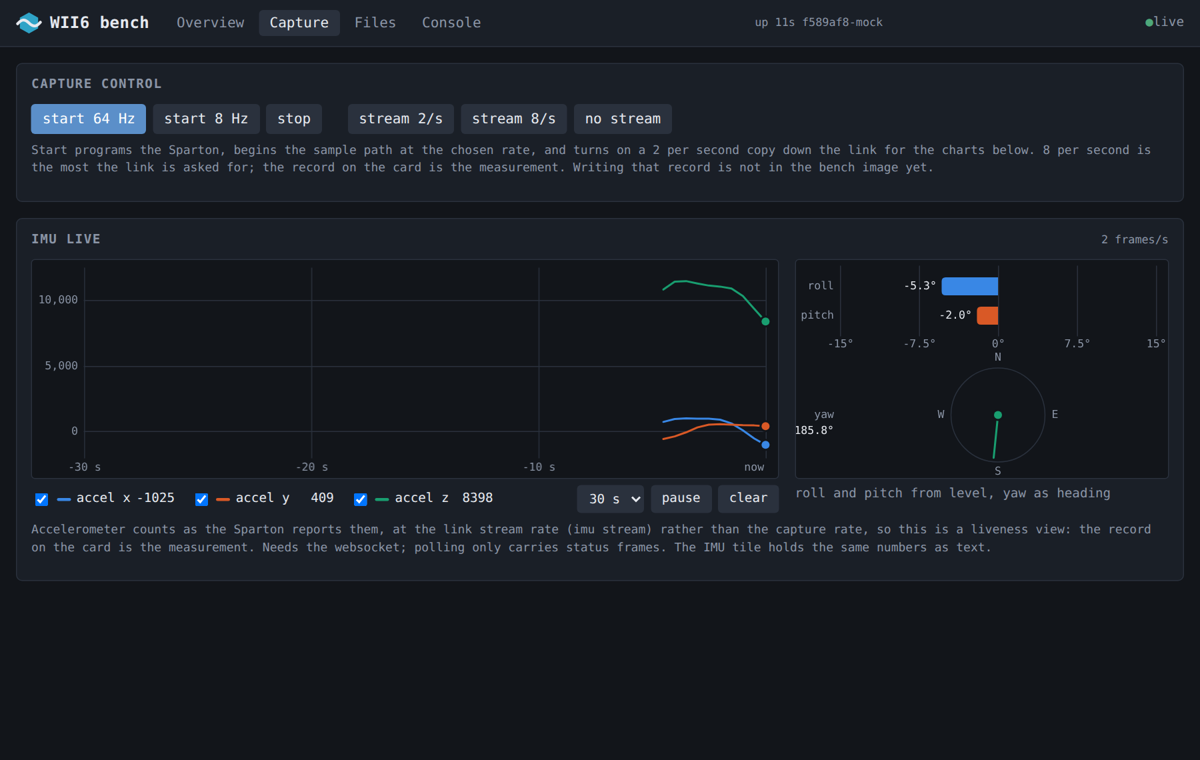The image size is (1200, 760).
Task: Click the uptime and build text
Action: point(819,22)
